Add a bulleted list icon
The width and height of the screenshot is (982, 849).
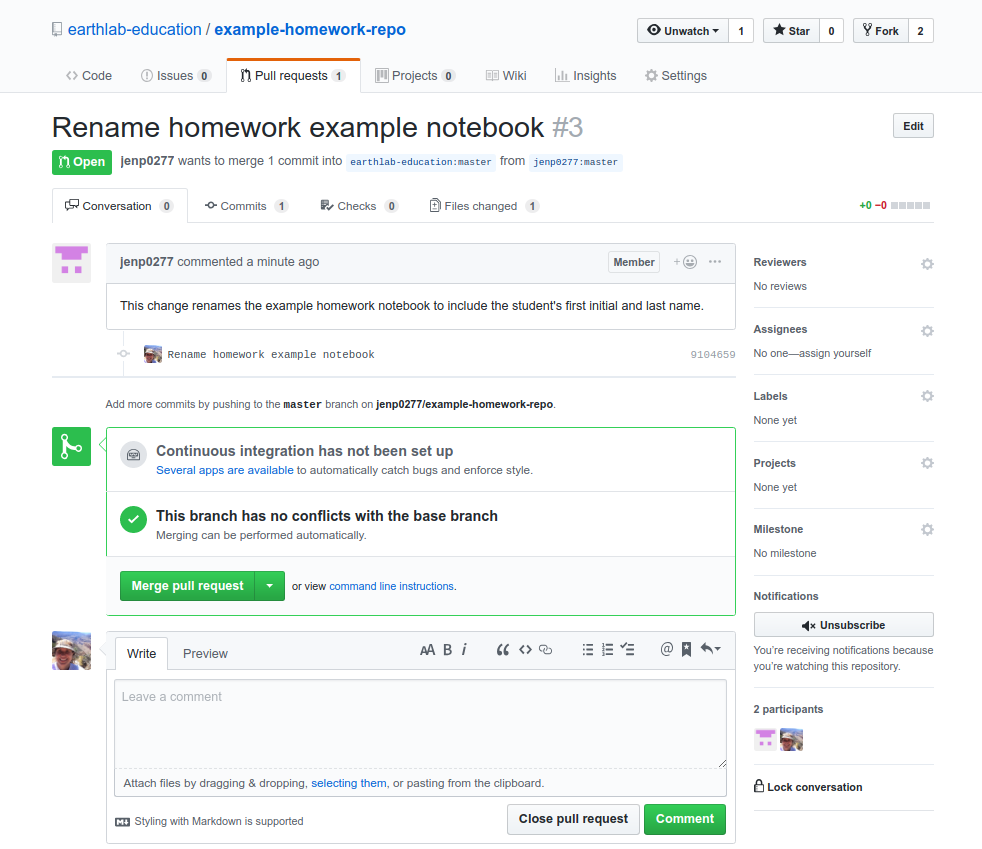click(587, 650)
